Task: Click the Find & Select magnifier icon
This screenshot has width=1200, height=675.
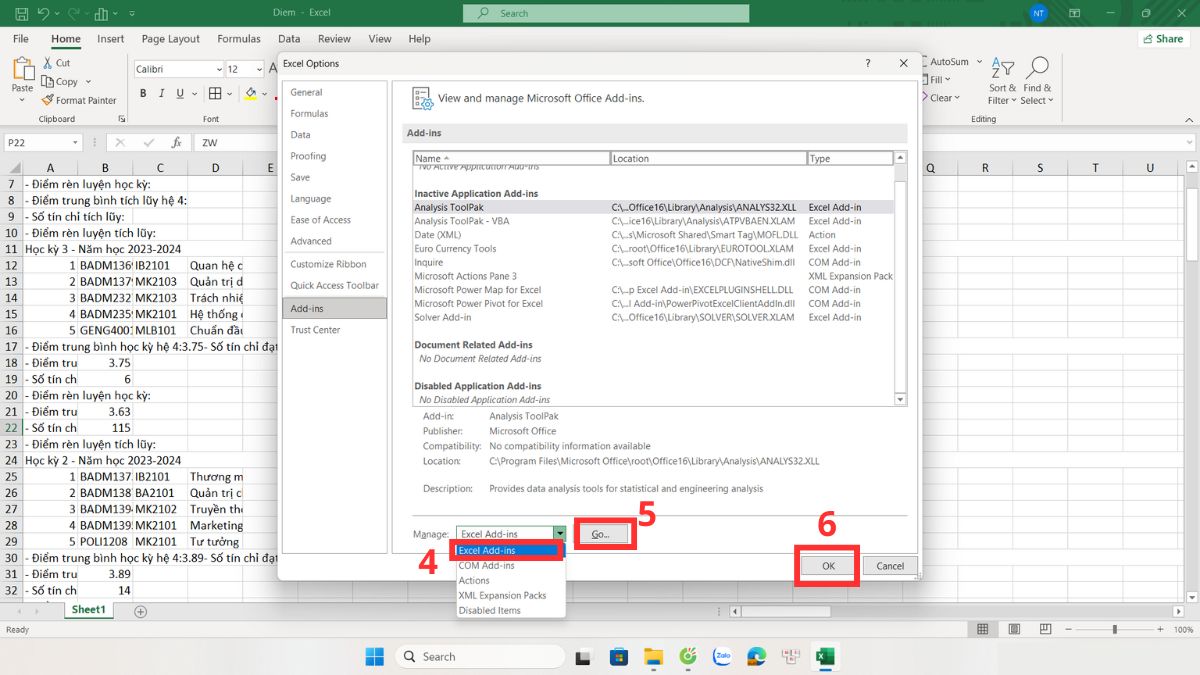Action: (1038, 67)
